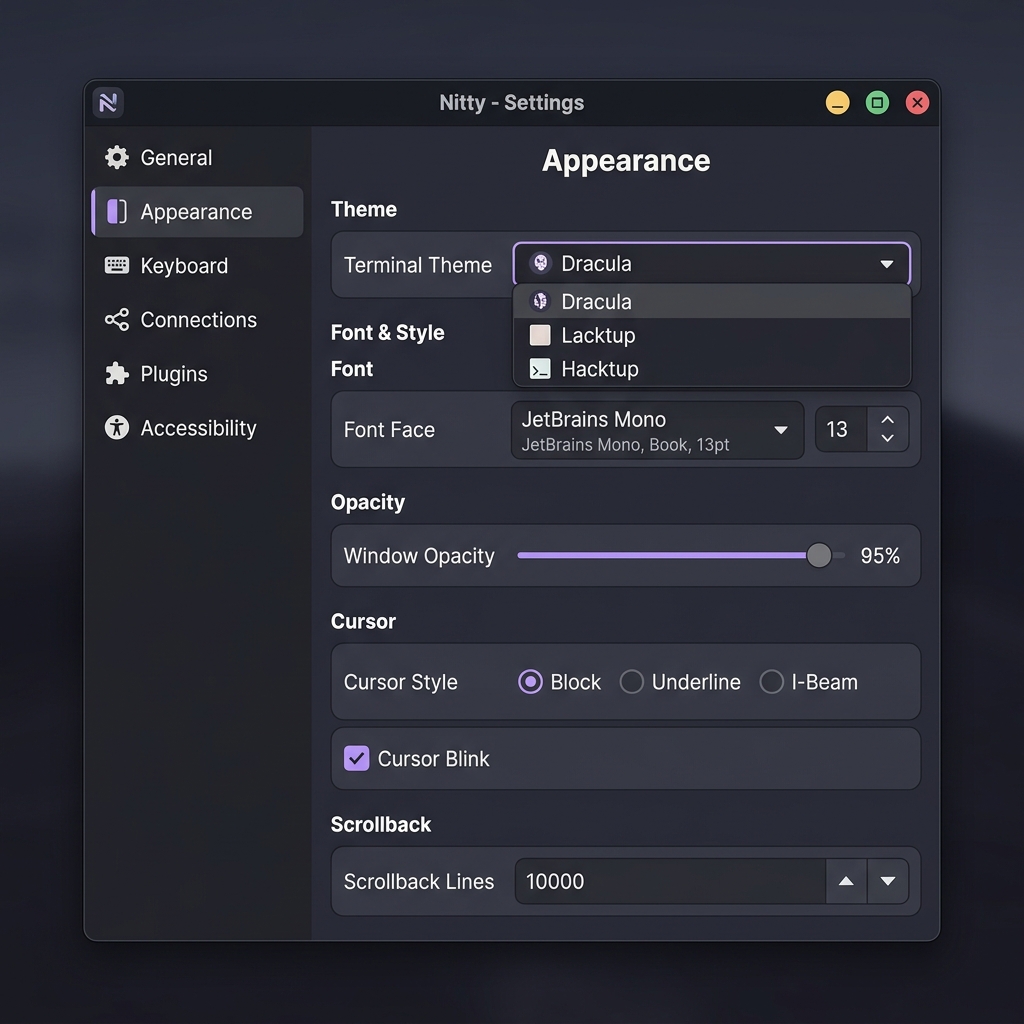This screenshot has height=1024, width=1024.
Task: Click the Window Opacity slider handle
Action: (819, 555)
